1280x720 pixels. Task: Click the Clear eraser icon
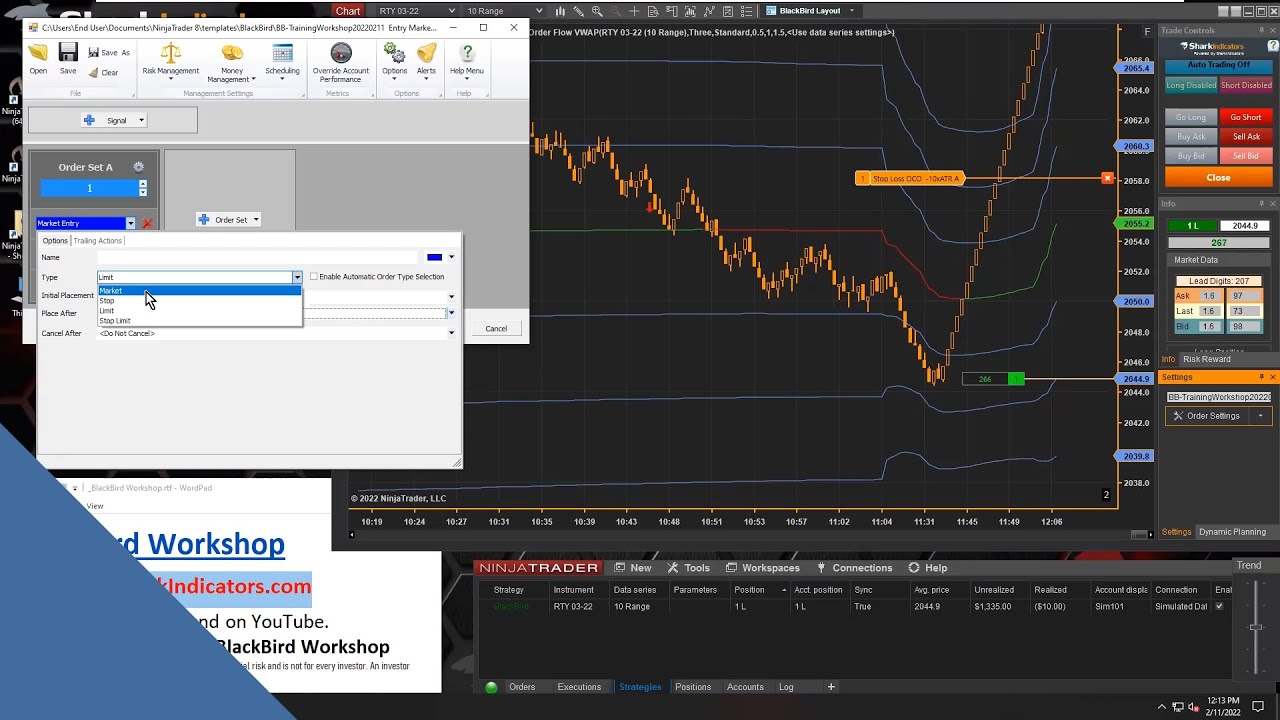[x=94, y=72]
